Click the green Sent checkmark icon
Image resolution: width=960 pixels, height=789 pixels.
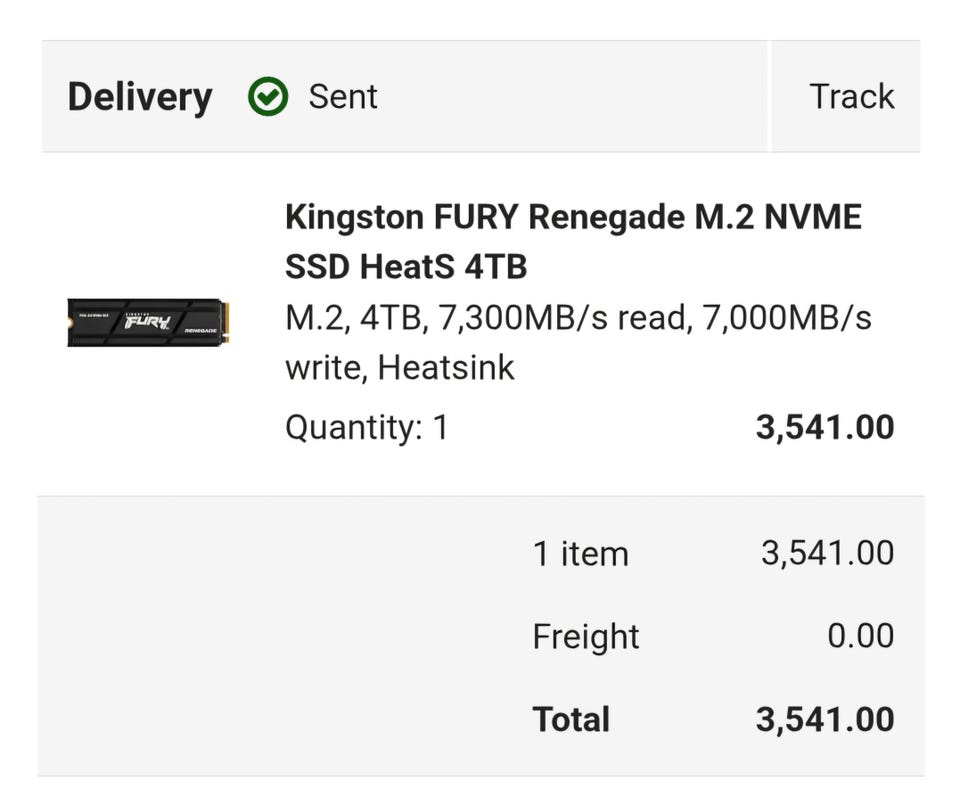tap(268, 97)
